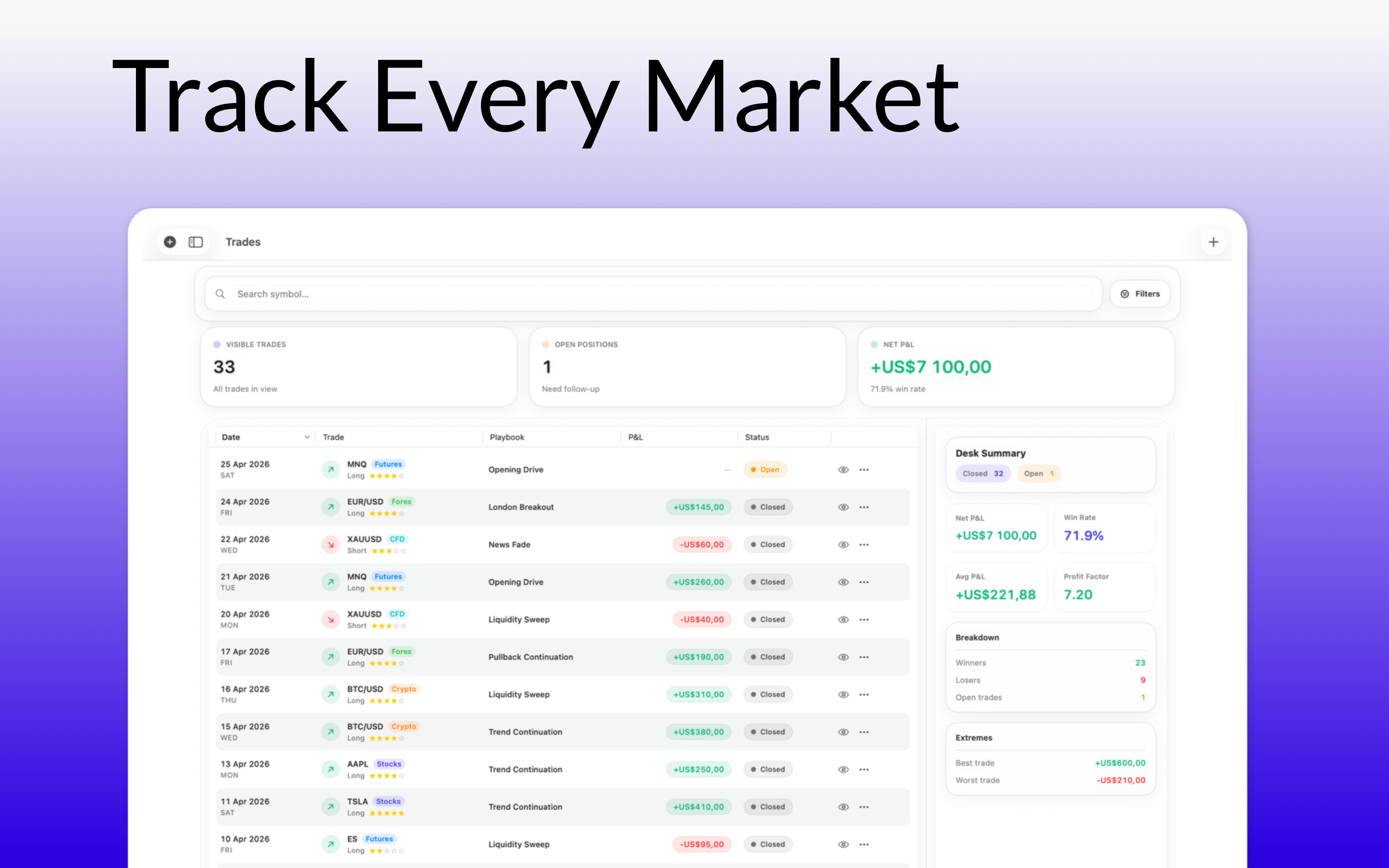Click the Open status badge on MNQ trade
The image size is (1389, 868).
(x=765, y=470)
